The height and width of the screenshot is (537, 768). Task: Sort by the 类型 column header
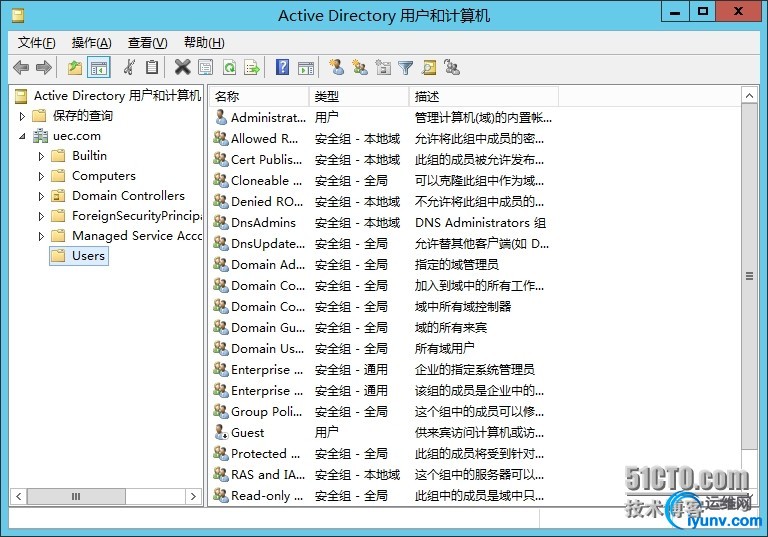point(359,96)
